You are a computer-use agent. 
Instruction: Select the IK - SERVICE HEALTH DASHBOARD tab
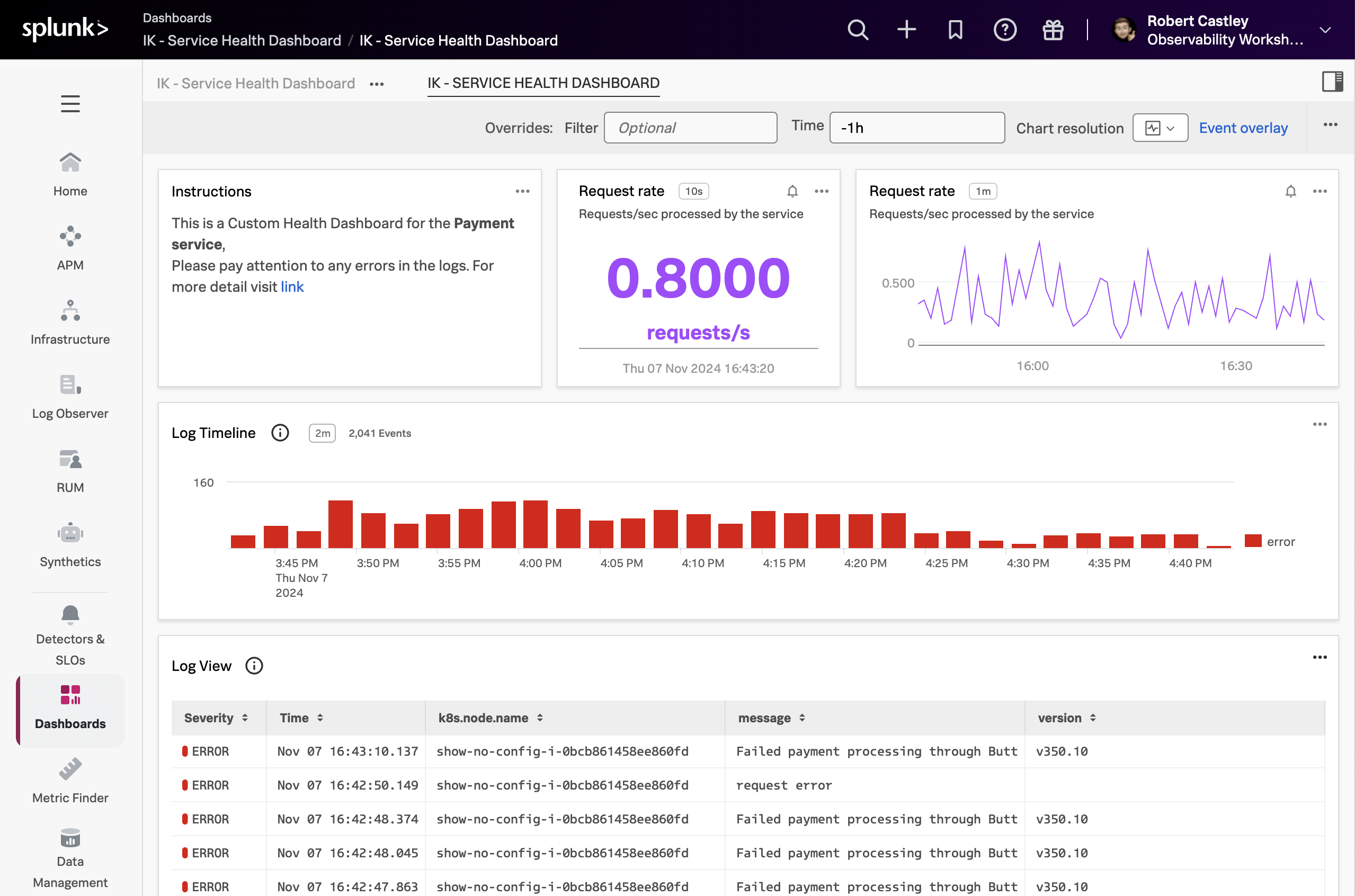pos(543,84)
